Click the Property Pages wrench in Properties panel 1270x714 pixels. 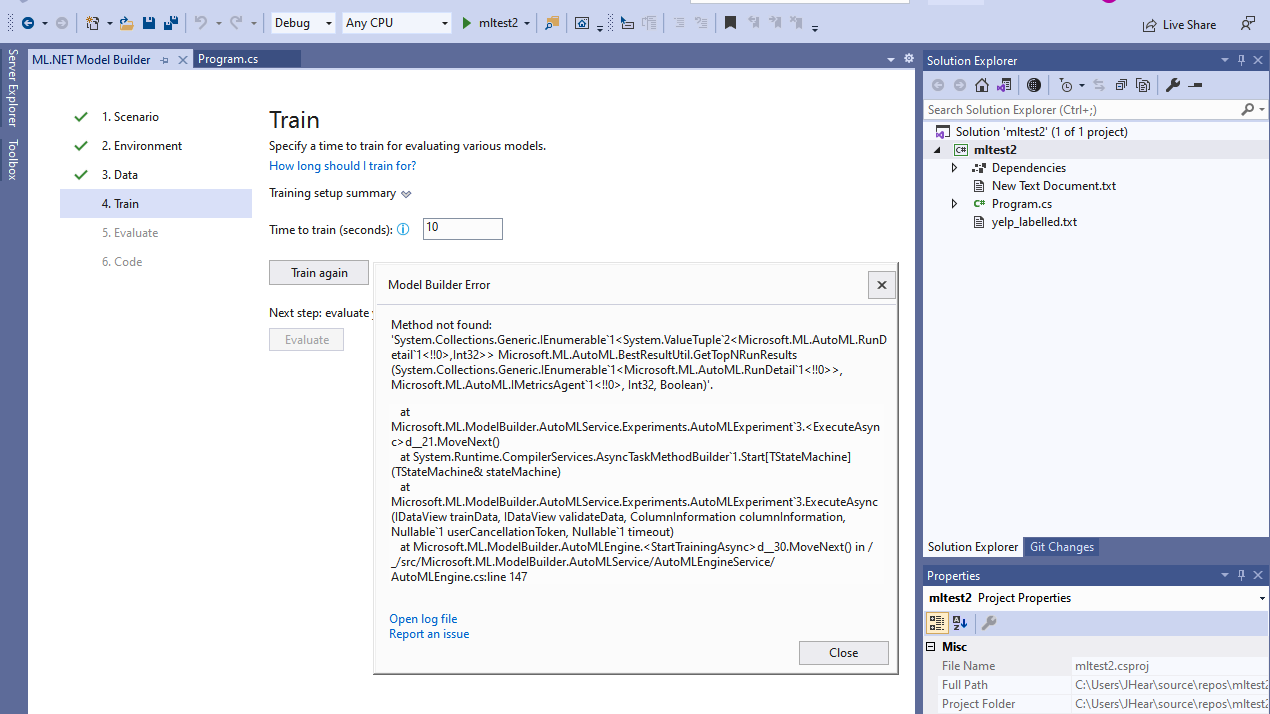click(x=988, y=622)
